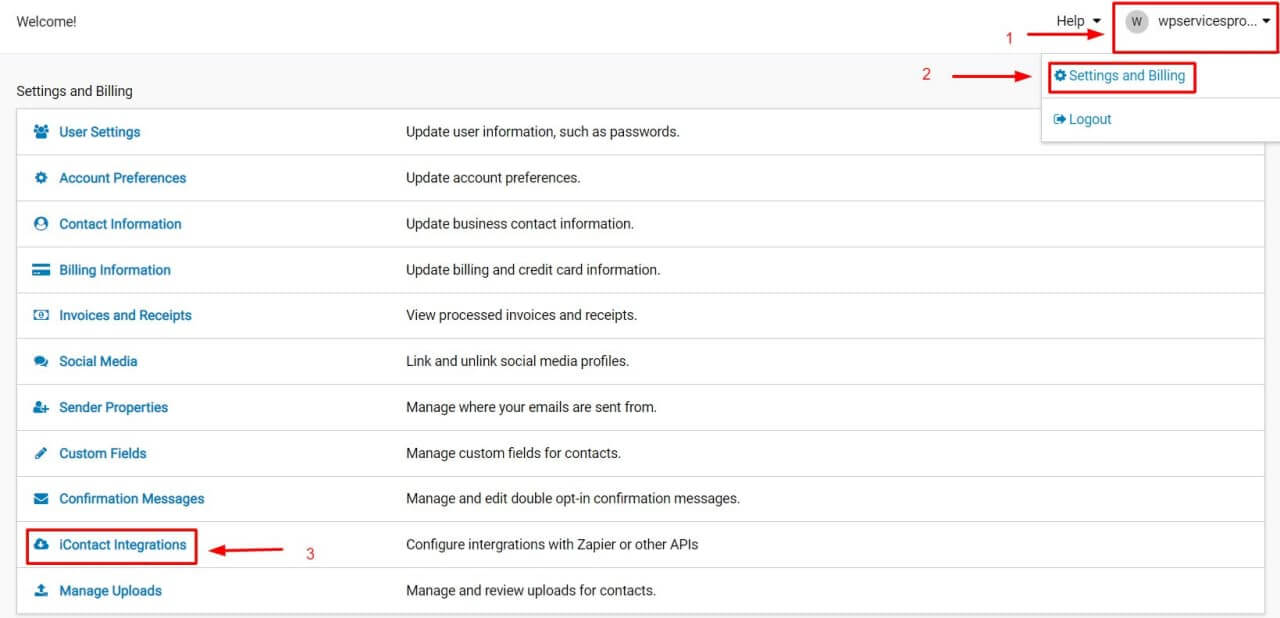
Task: Select Settings and Billing from the menu
Action: point(1121,74)
